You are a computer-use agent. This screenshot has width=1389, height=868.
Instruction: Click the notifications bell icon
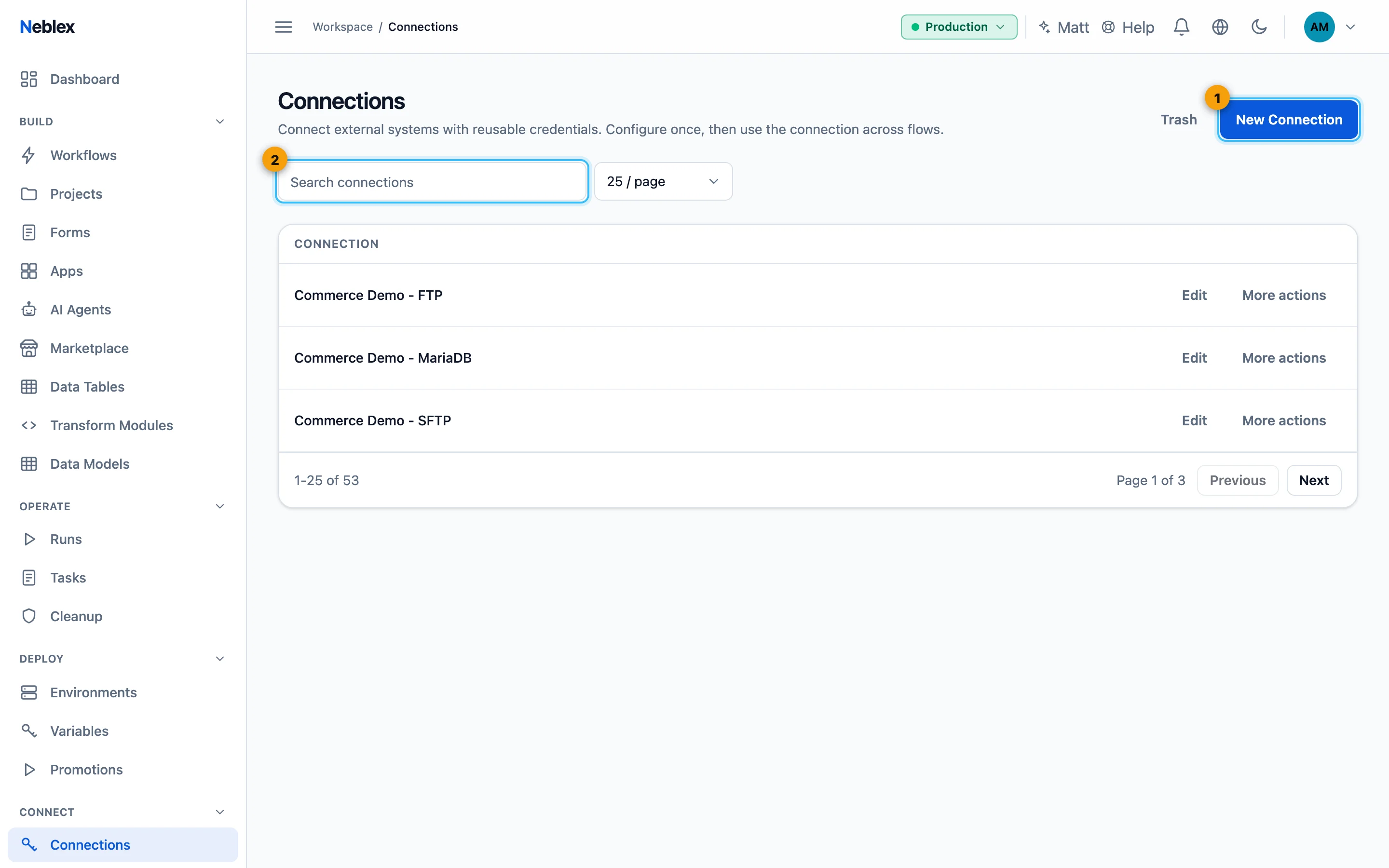click(1181, 27)
